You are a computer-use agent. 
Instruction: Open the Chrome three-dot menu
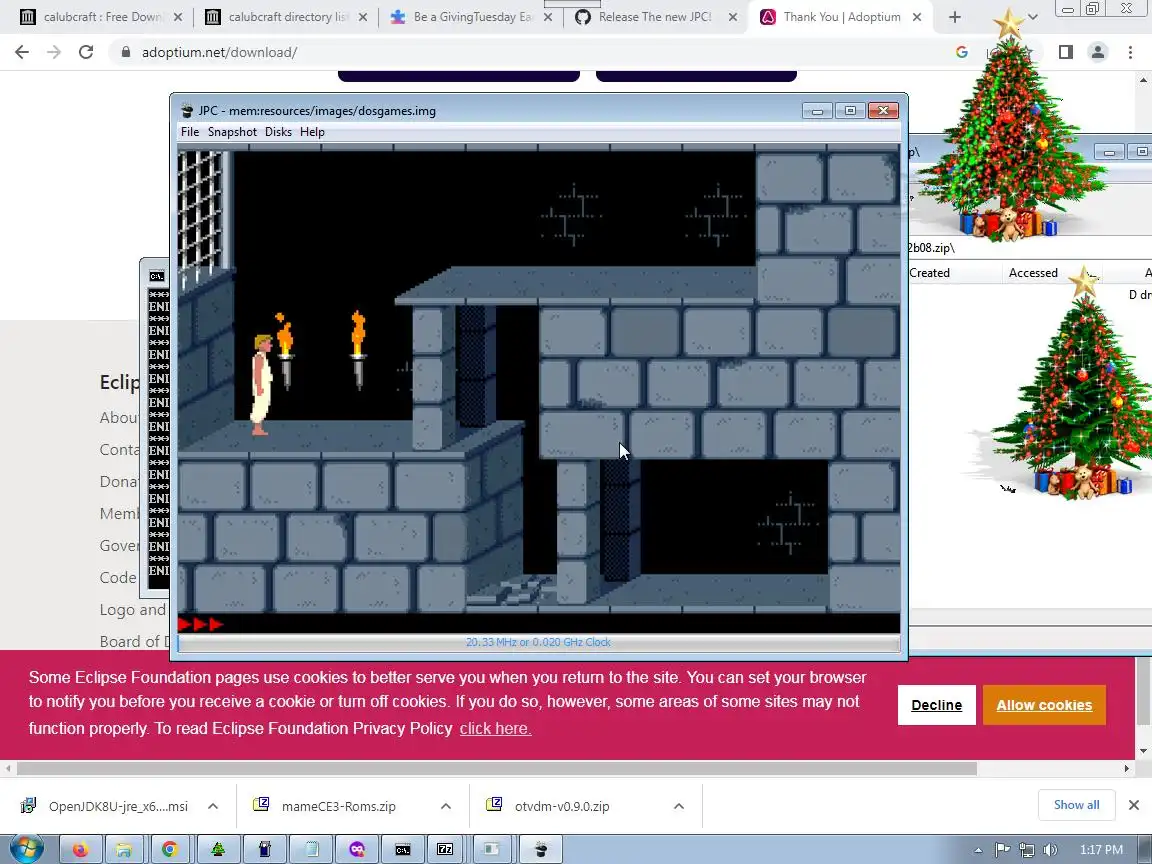pos(1130,52)
